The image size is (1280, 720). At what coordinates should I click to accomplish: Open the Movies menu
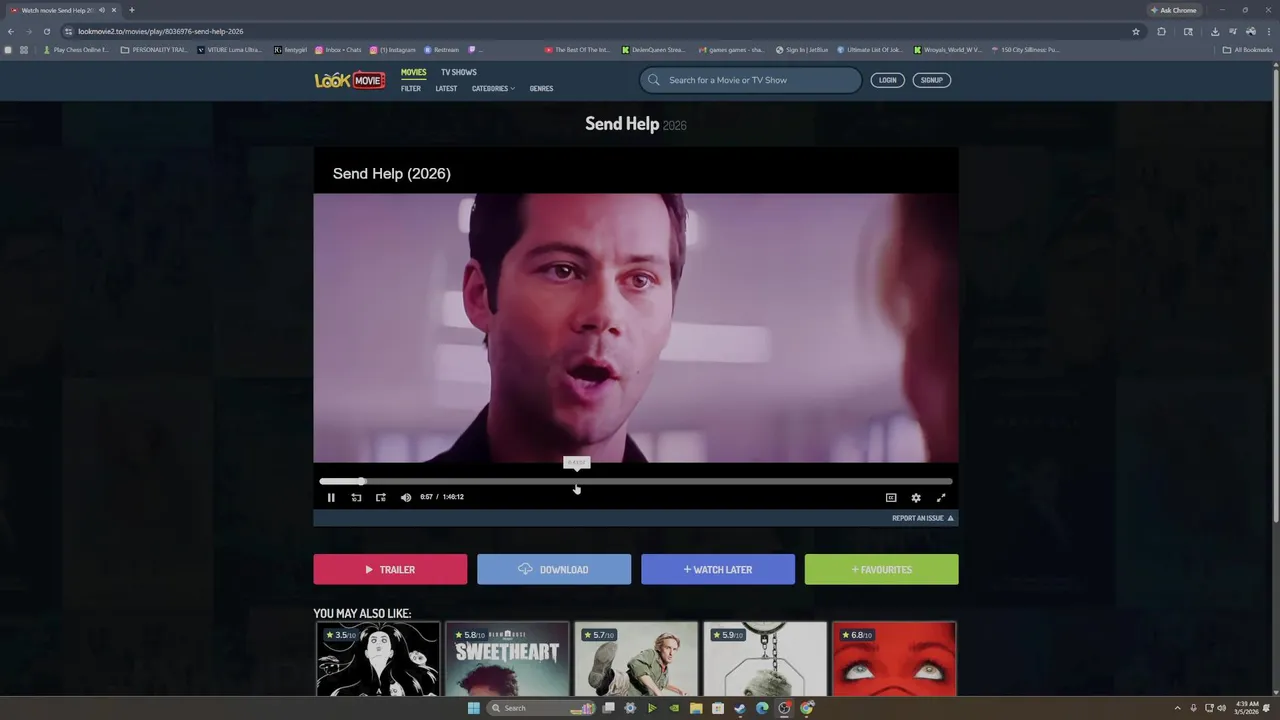(413, 72)
